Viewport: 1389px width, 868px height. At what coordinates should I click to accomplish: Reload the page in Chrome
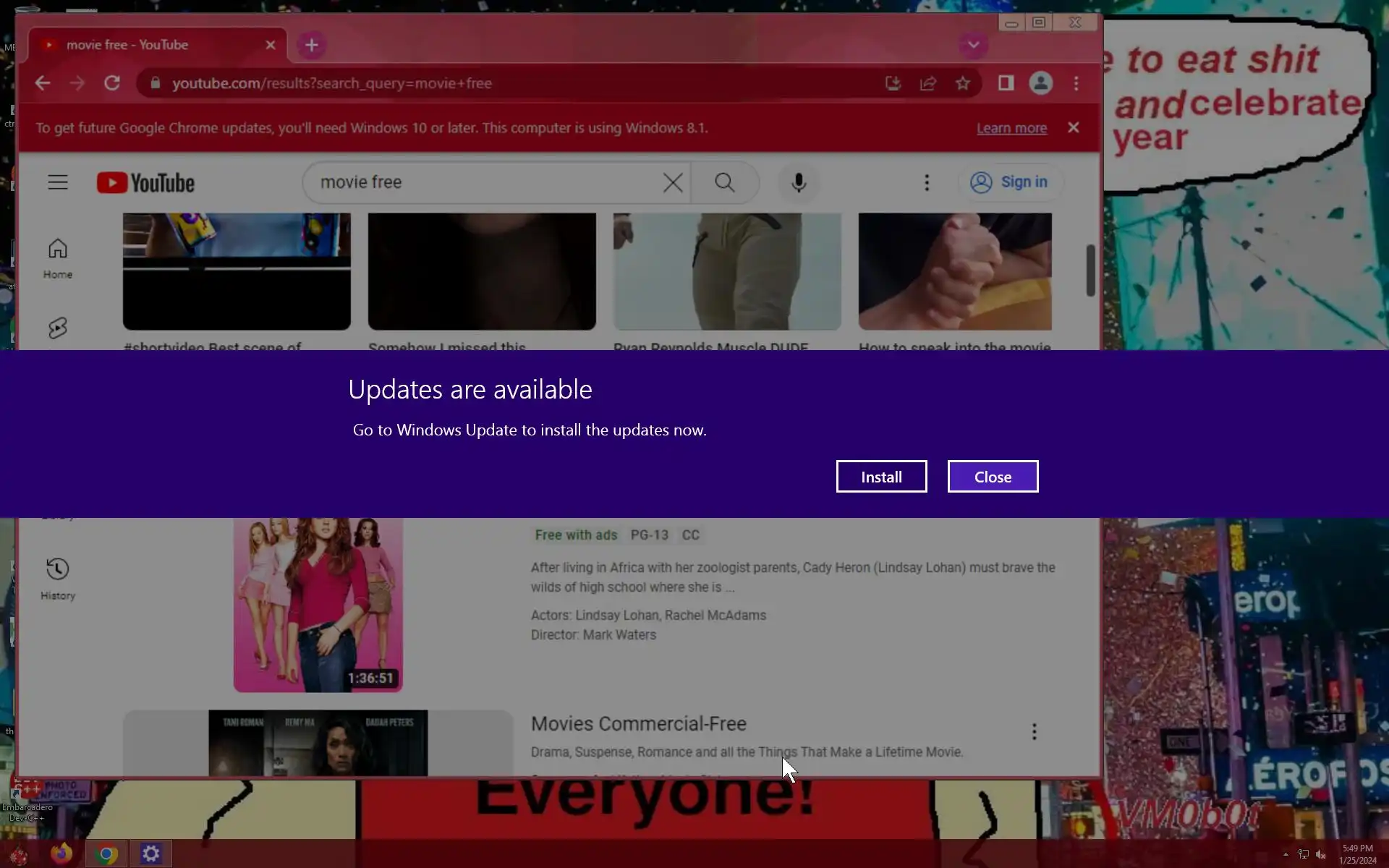point(111,83)
